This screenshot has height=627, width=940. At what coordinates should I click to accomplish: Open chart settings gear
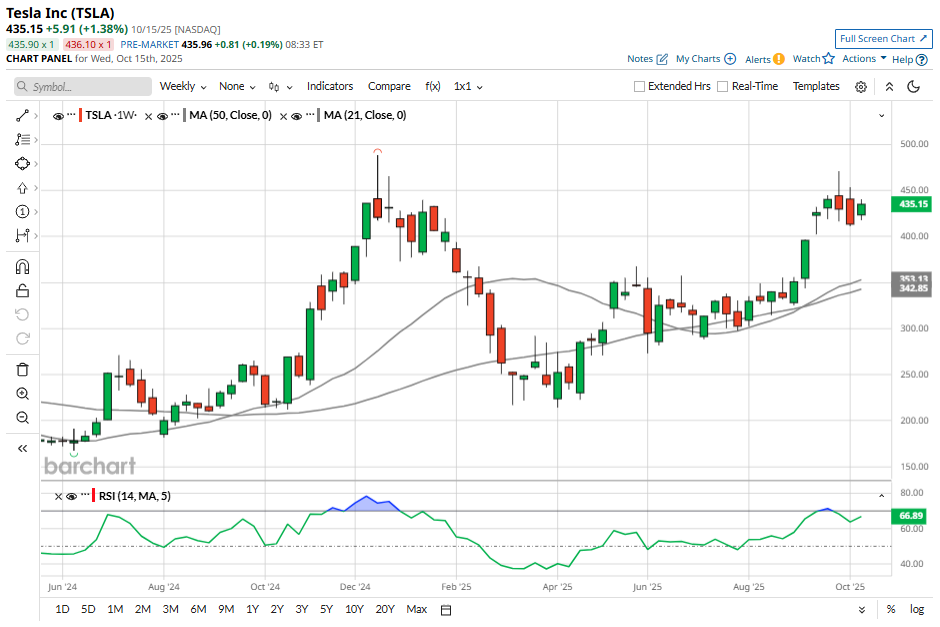[x=861, y=87]
